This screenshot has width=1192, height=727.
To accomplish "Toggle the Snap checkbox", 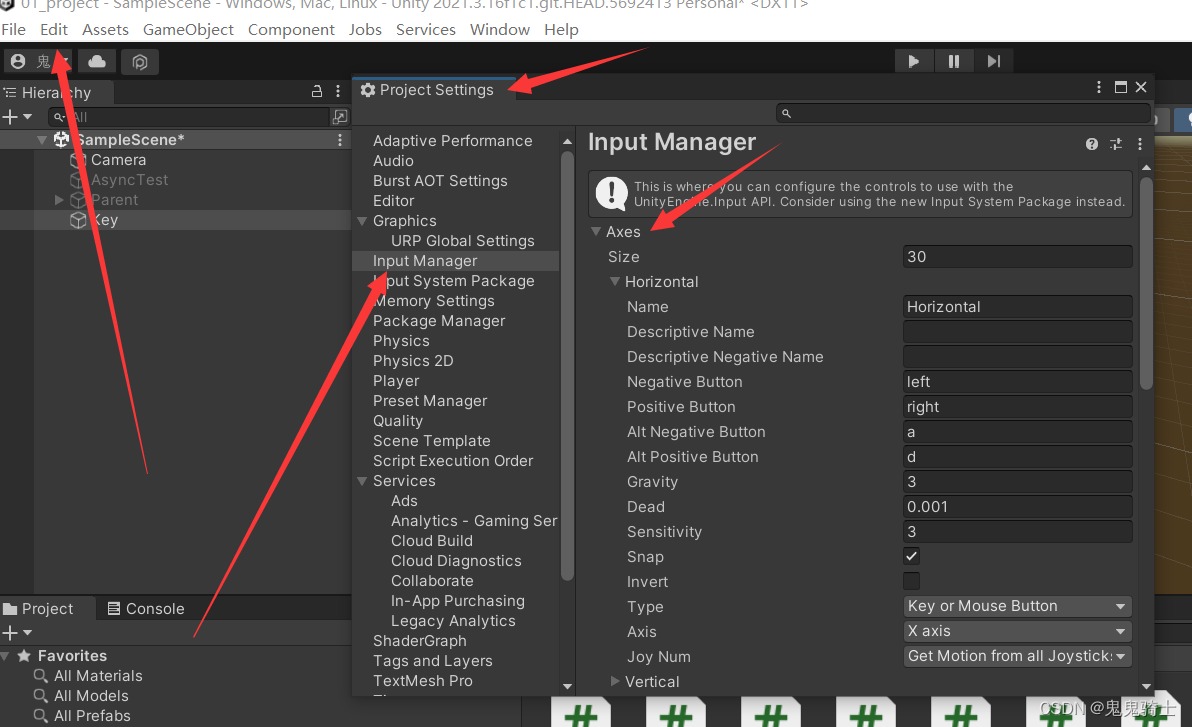I will (911, 557).
